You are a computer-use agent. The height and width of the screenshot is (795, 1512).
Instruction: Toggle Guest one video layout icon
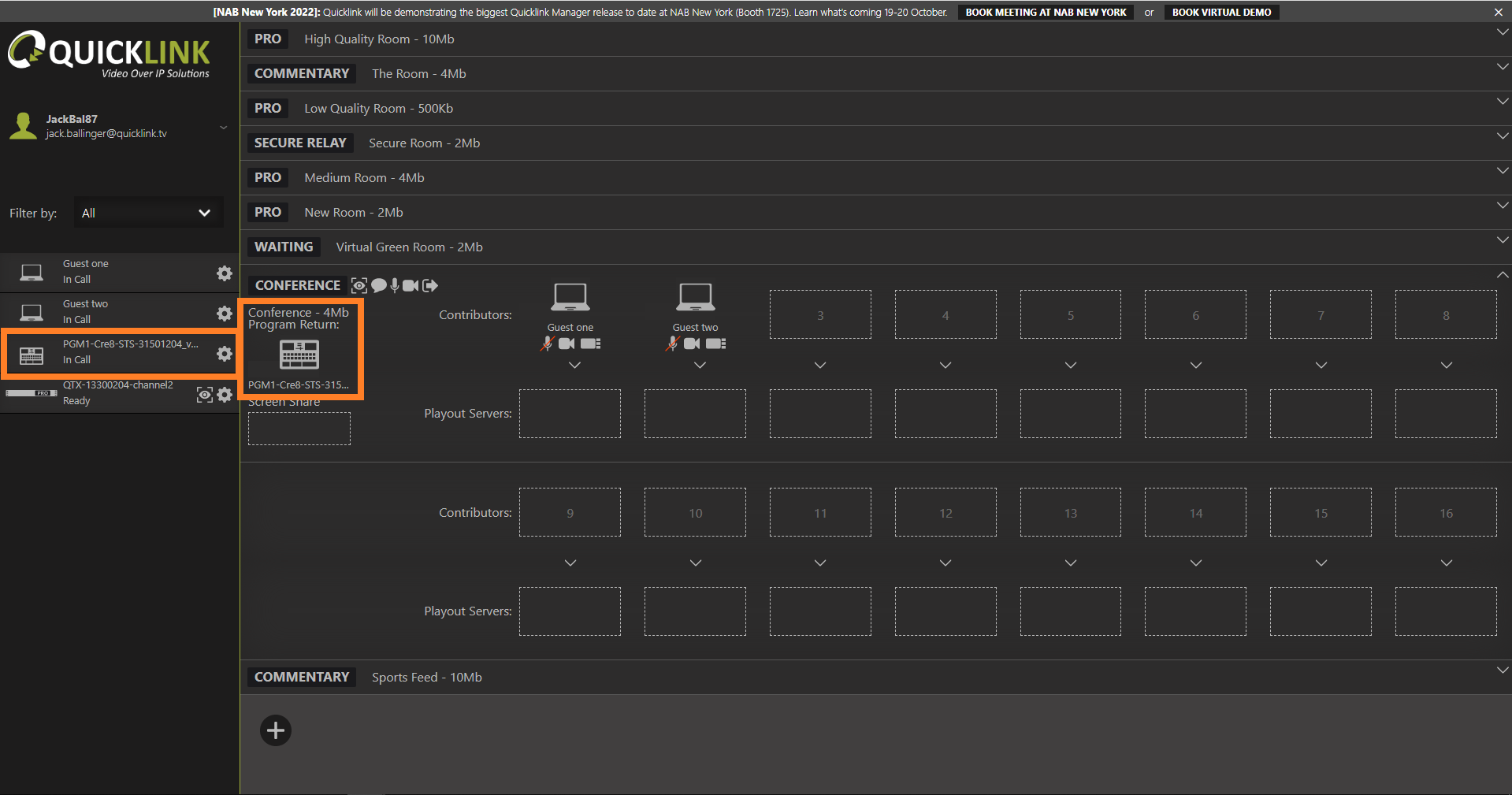pyautogui.click(x=591, y=344)
